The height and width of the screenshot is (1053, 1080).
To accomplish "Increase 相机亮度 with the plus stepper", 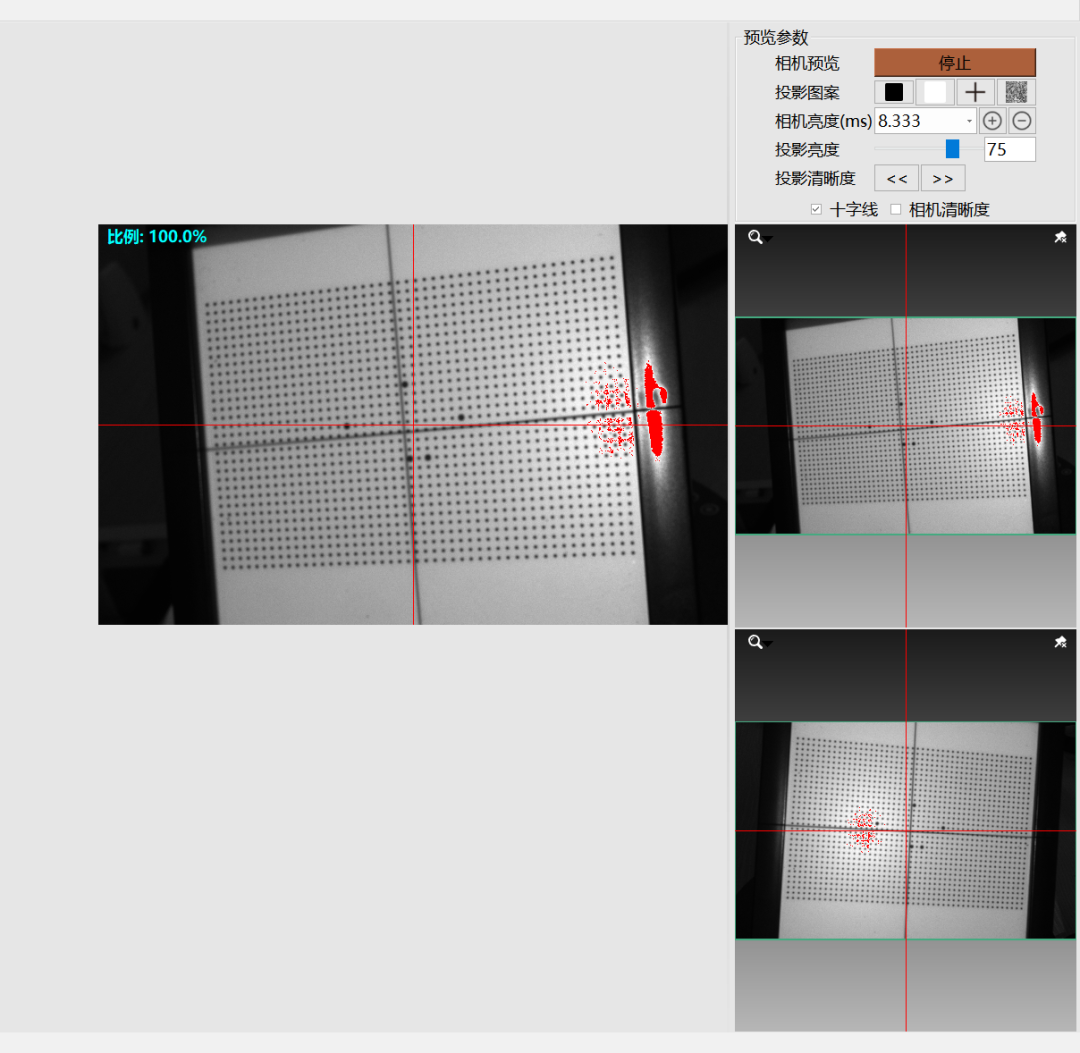I will click(x=992, y=120).
